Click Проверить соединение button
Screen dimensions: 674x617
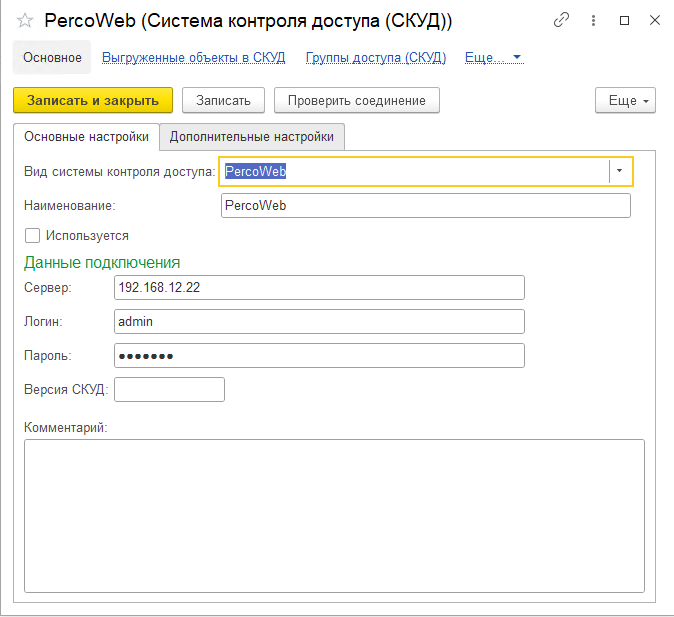[x=357, y=100]
